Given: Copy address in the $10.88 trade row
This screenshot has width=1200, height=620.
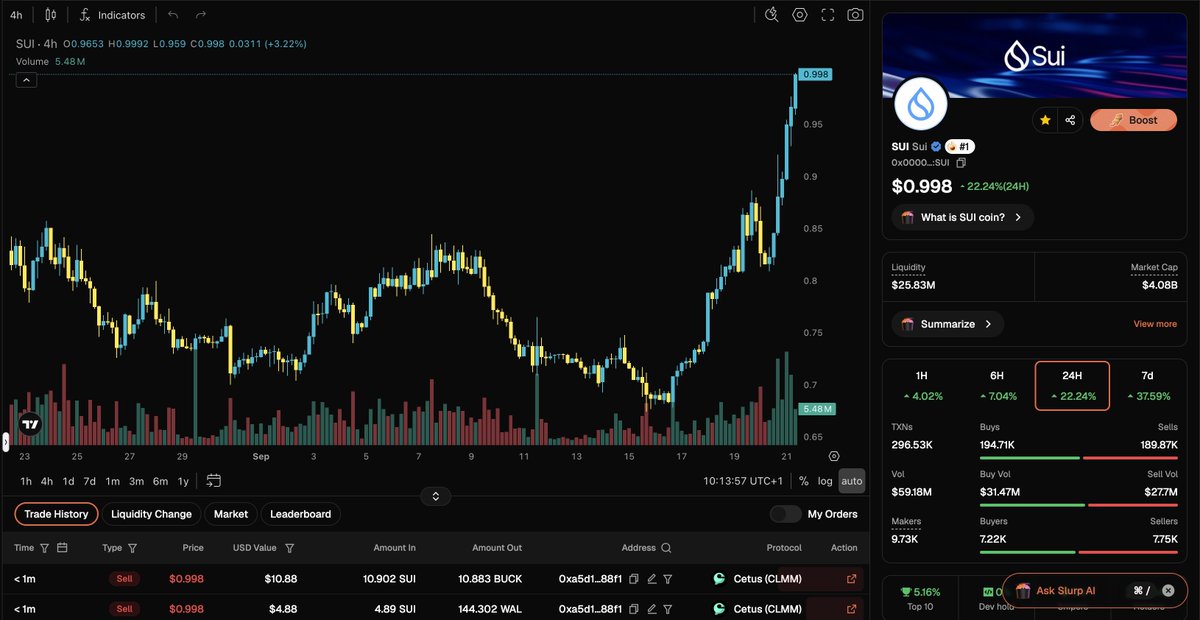Looking at the screenshot, I should [634, 579].
